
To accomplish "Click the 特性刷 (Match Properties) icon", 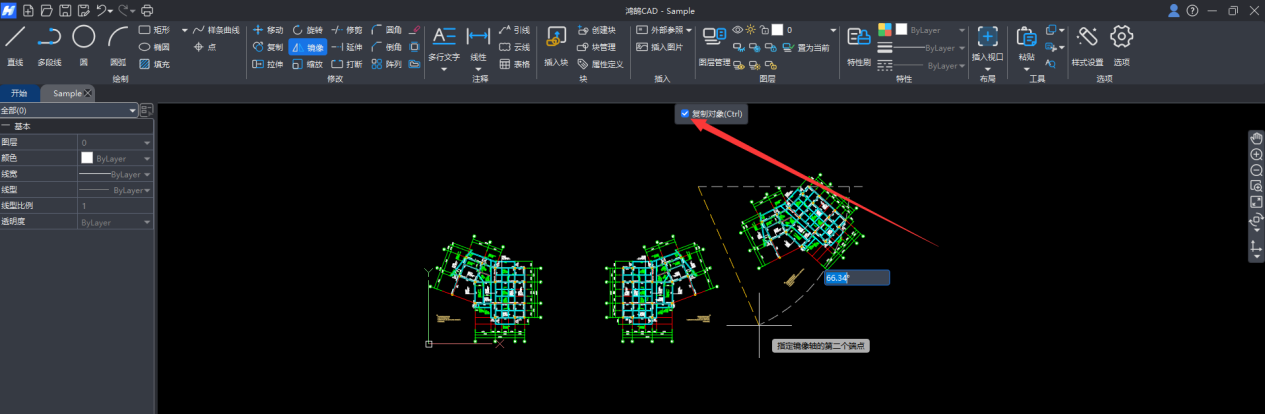I will tap(859, 44).
